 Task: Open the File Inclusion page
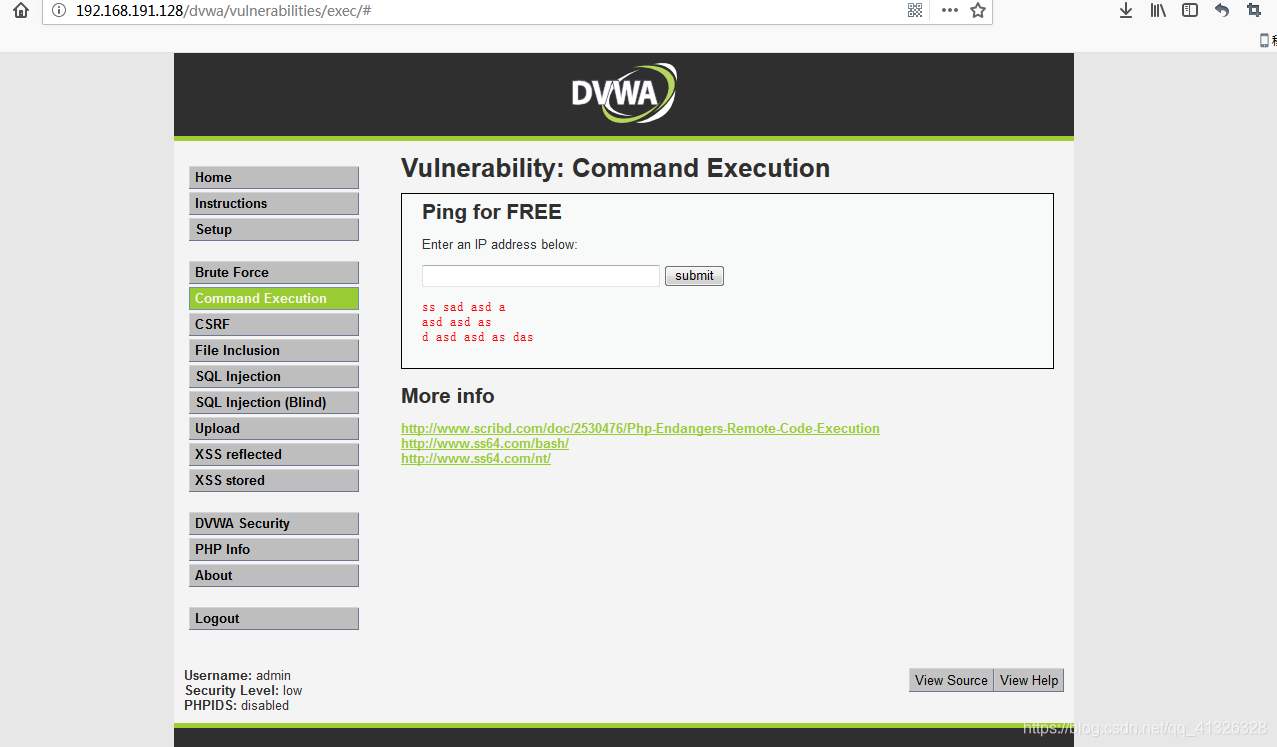point(273,350)
